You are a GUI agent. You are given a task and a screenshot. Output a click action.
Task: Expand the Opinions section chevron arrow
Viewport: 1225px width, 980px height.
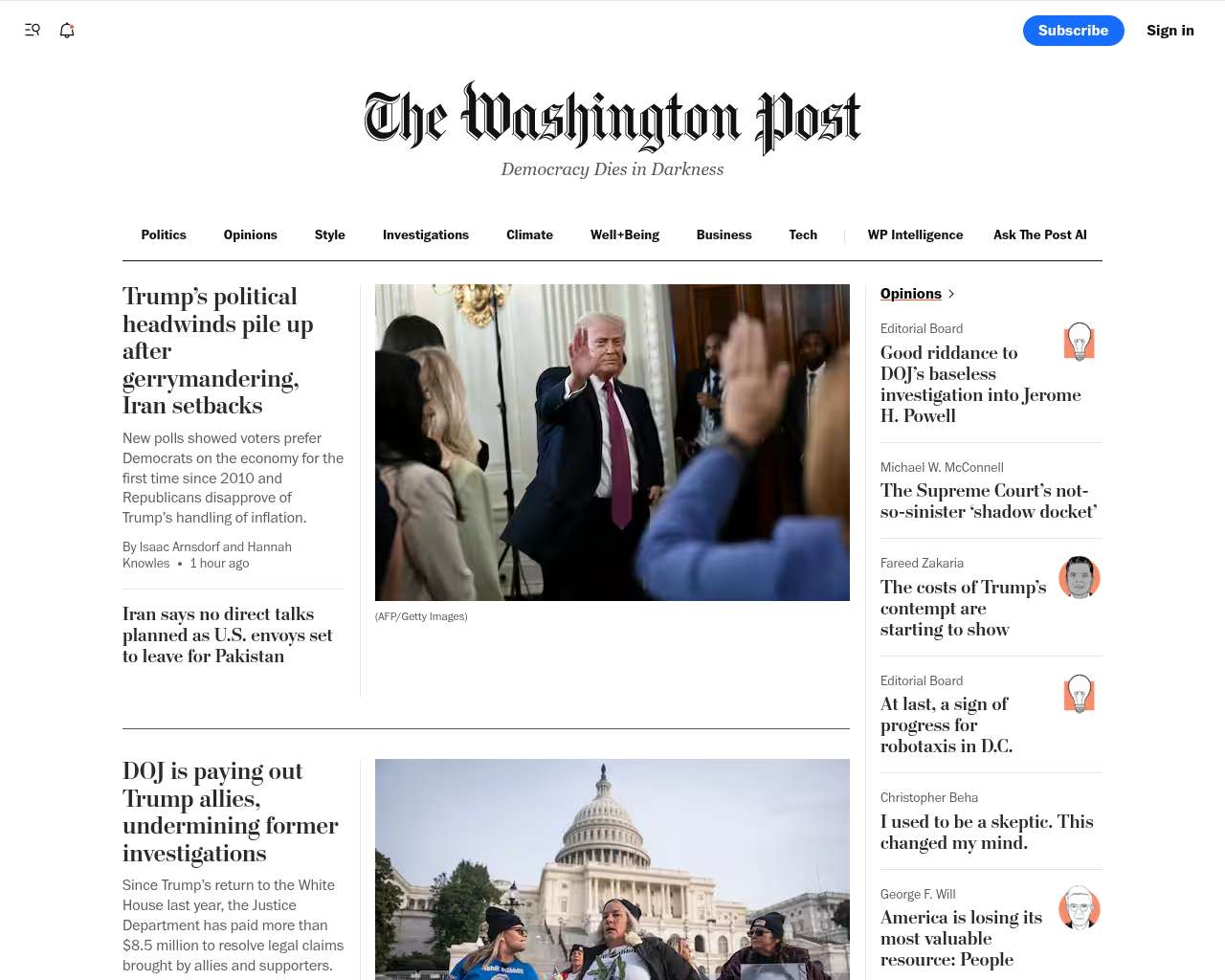[951, 294]
